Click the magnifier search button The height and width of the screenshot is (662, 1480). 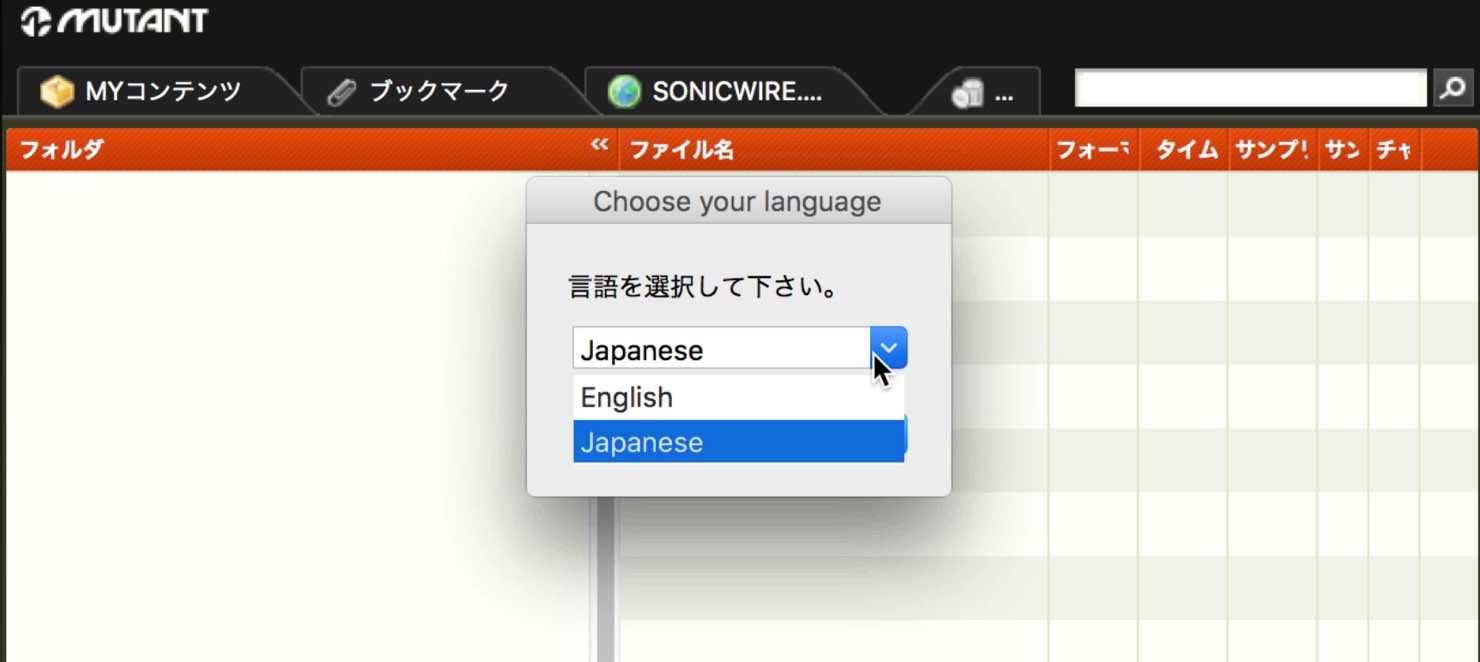tap(1453, 88)
